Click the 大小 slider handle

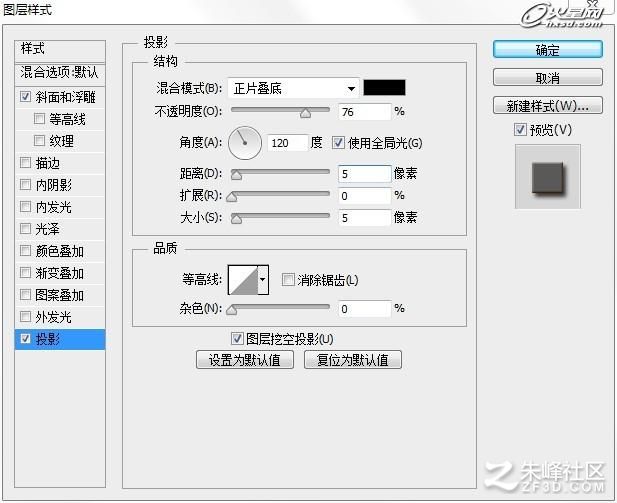coord(236,219)
